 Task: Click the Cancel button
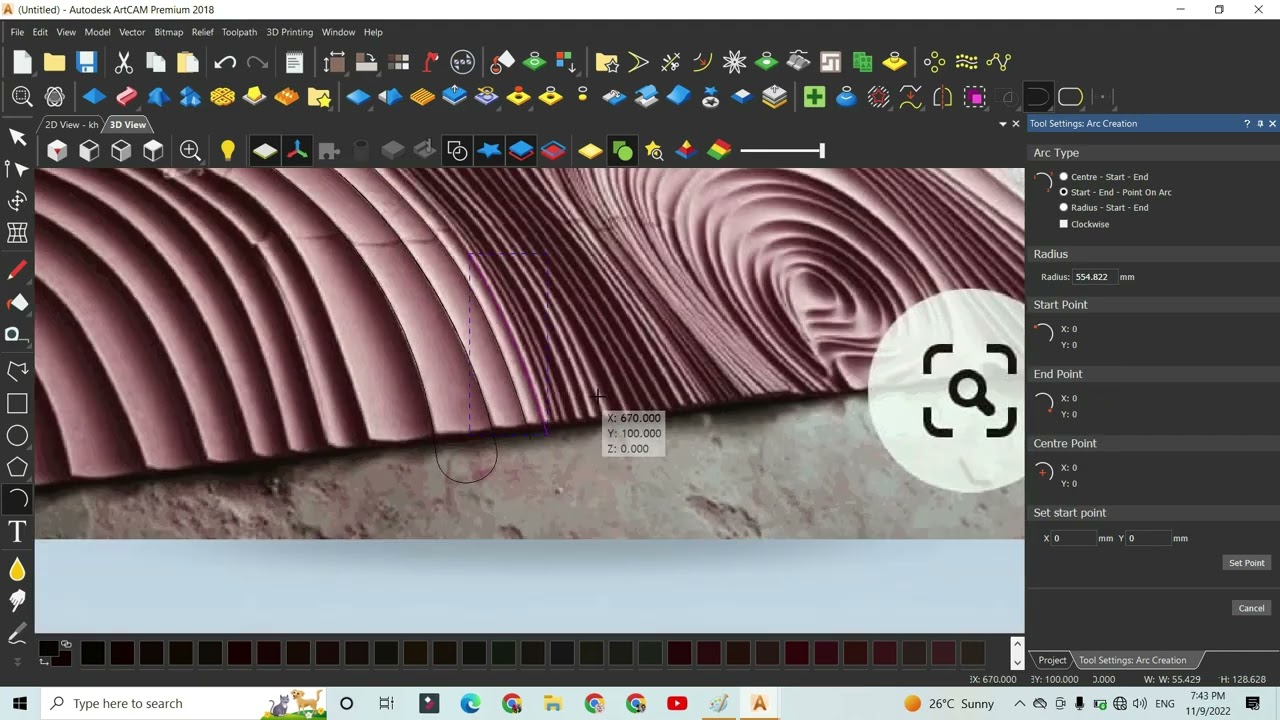pos(1251,608)
